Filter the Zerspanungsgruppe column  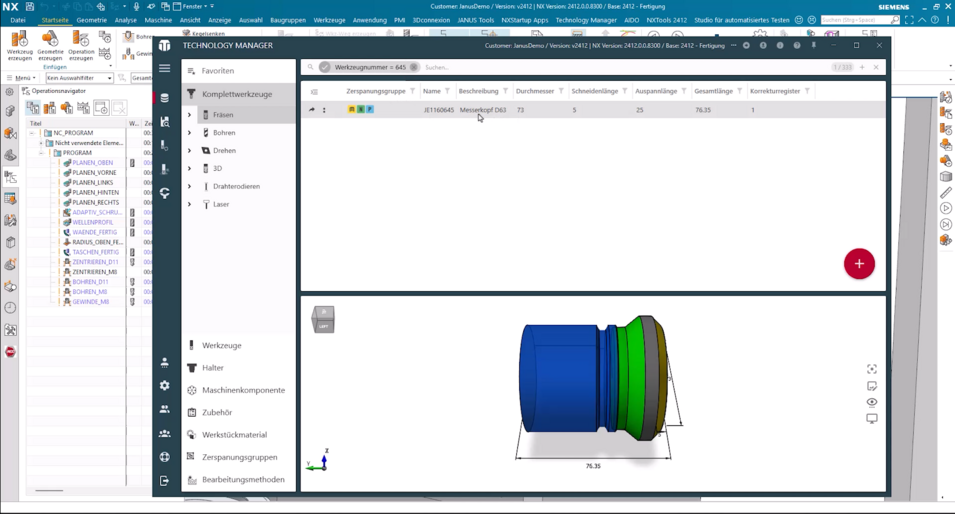tap(412, 91)
